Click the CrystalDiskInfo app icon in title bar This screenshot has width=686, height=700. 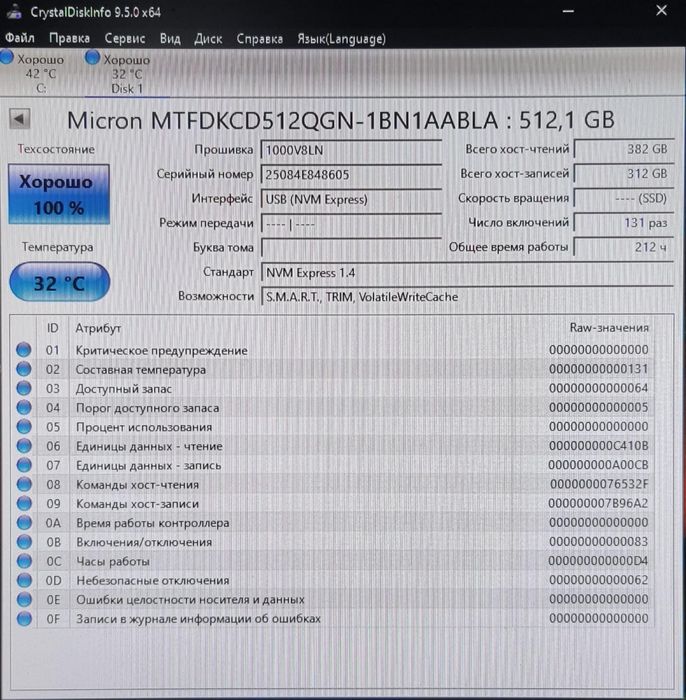[x=14, y=12]
